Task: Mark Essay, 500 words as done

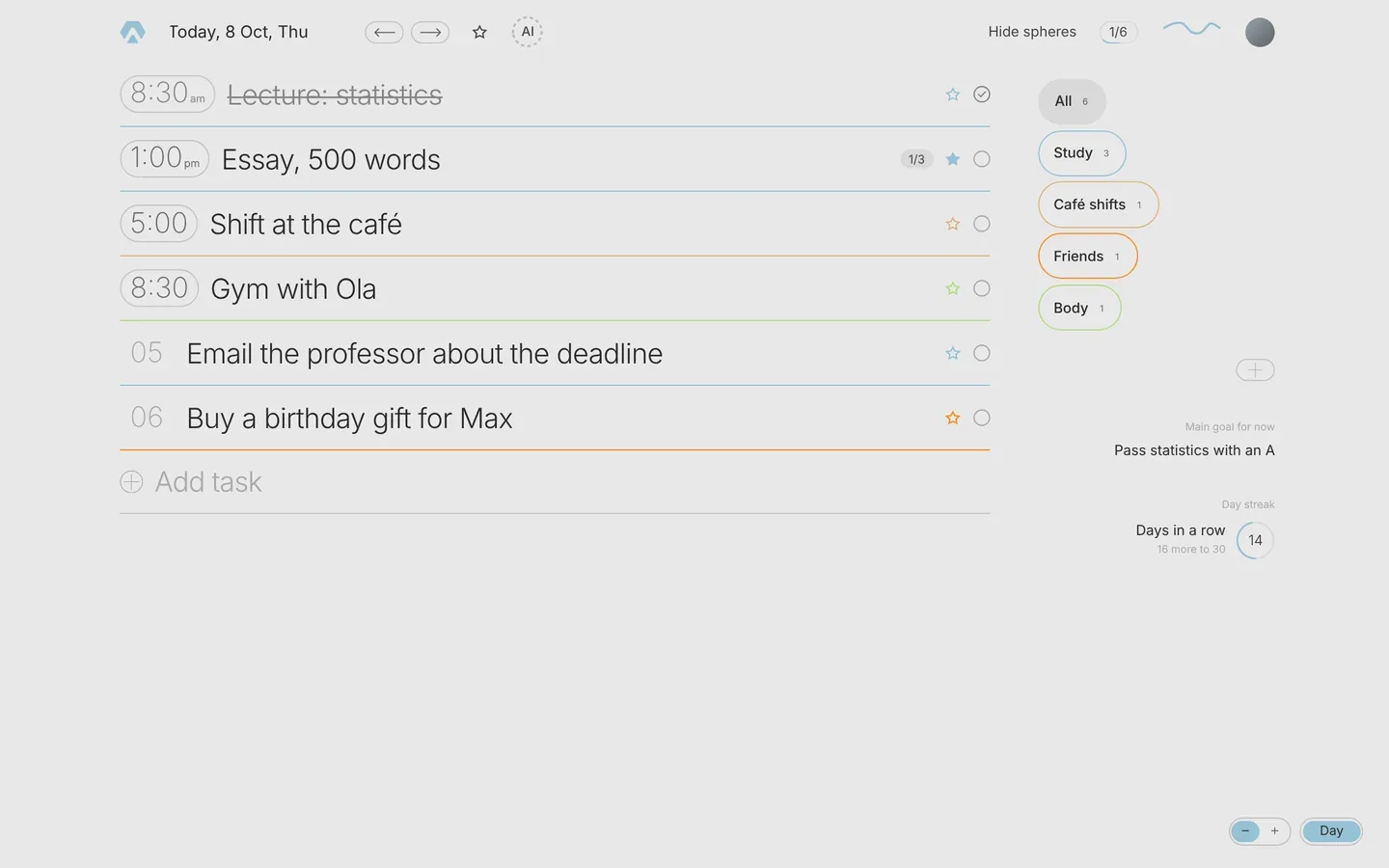Action: [x=982, y=159]
